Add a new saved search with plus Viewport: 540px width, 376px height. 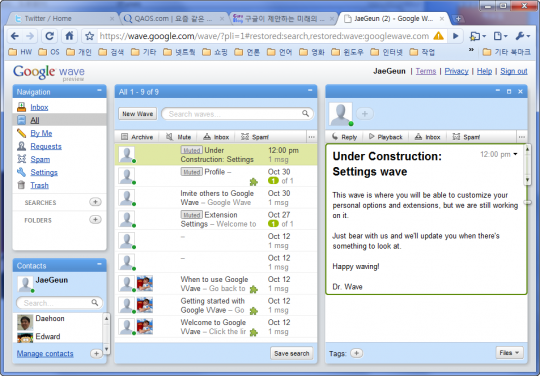(x=95, y=202)
